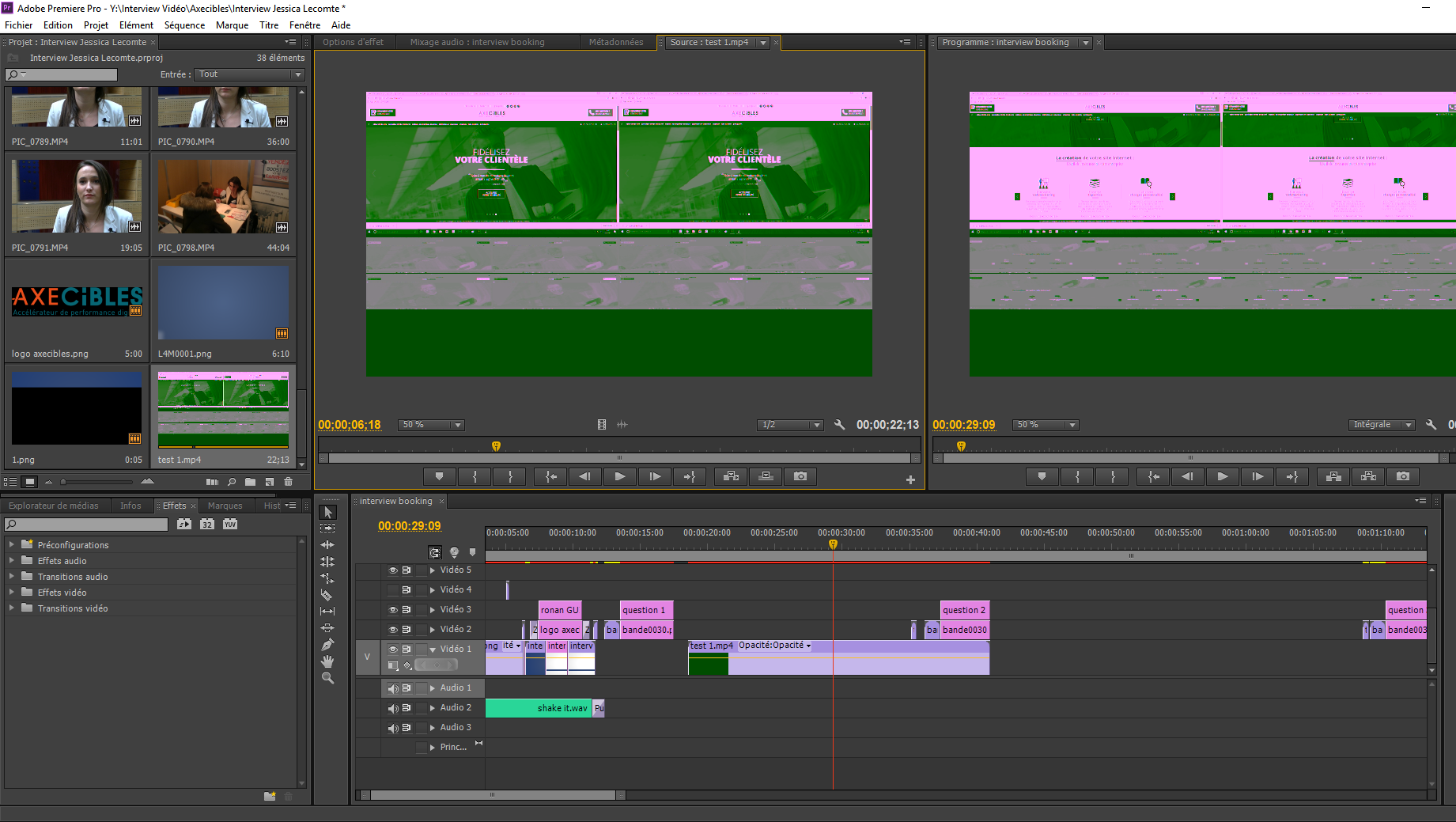The width and height of the screenshot is (1456, 822).
Task: Mute Audio 1 track
Action: (393, 688)
